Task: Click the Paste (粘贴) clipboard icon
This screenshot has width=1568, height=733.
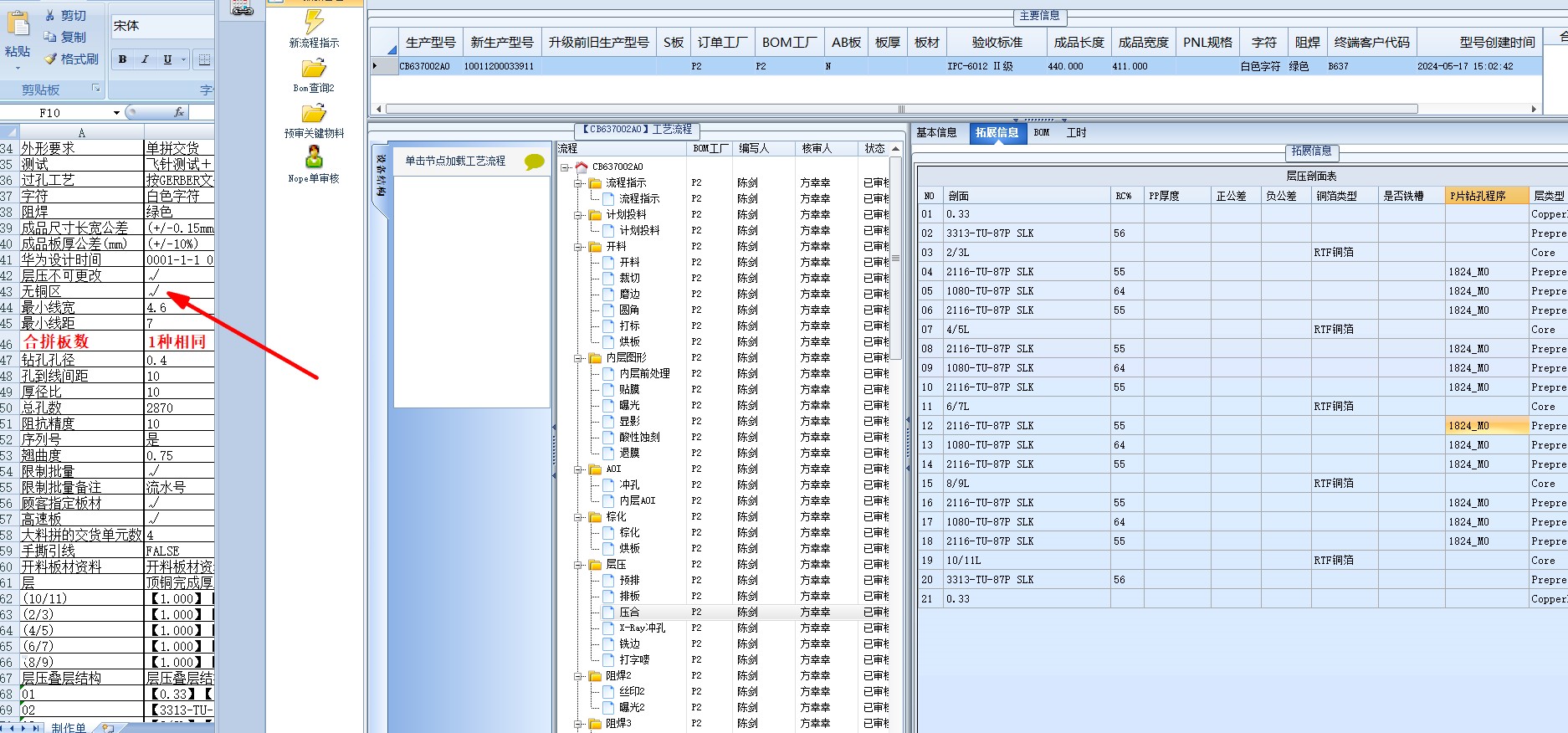Action: click(18, 23)
